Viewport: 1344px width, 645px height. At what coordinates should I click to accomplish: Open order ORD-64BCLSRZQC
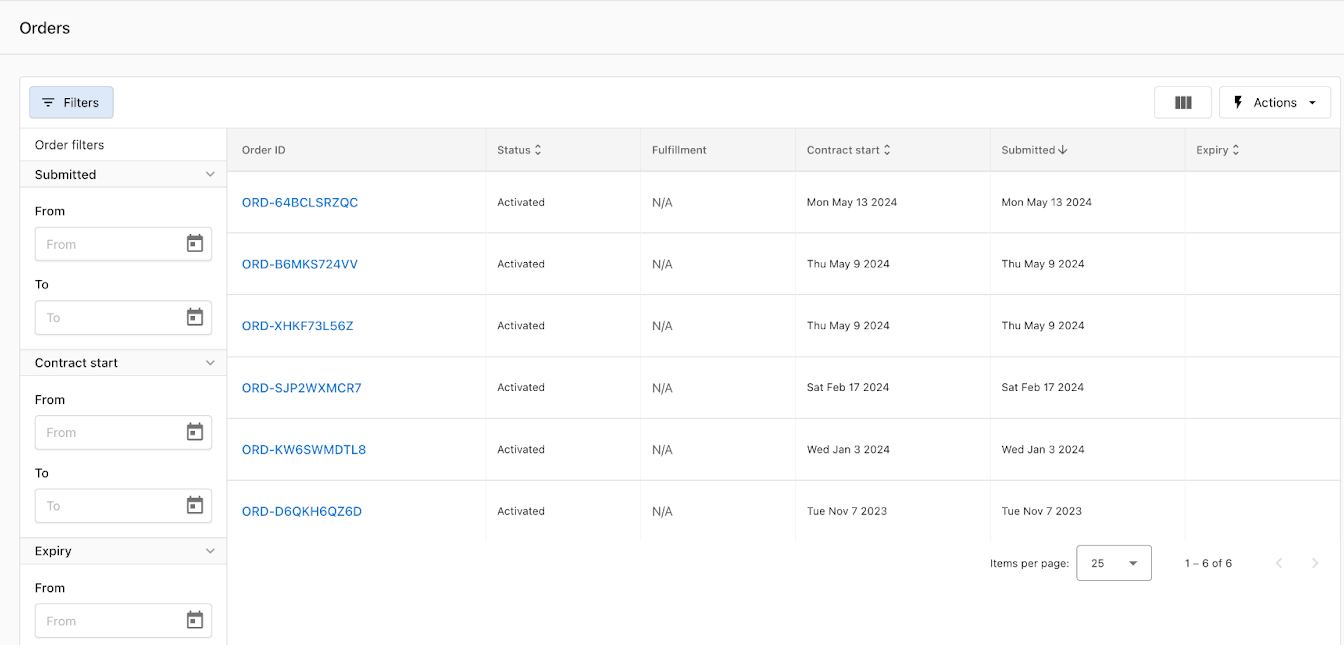[x=300, y=202]
